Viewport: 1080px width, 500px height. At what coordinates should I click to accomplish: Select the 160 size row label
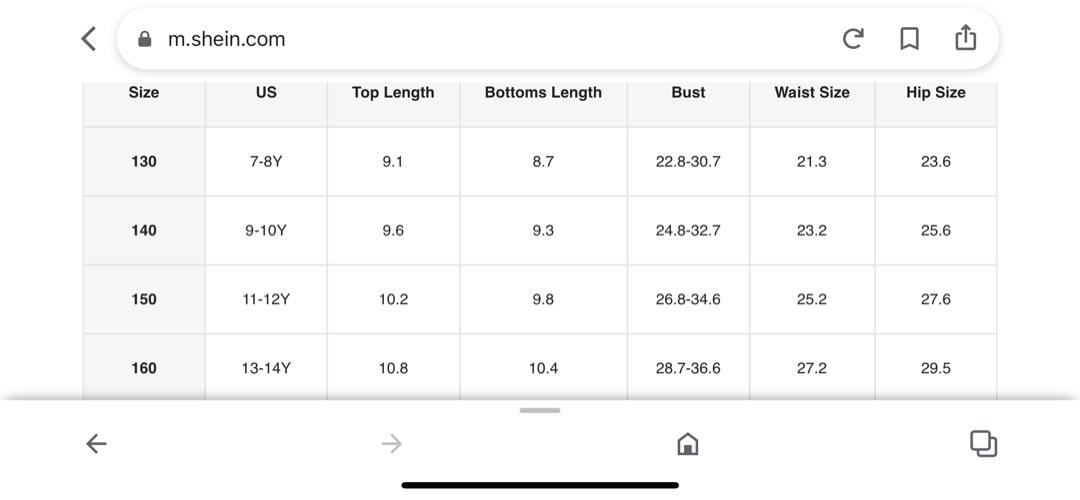tap(144, 367)
